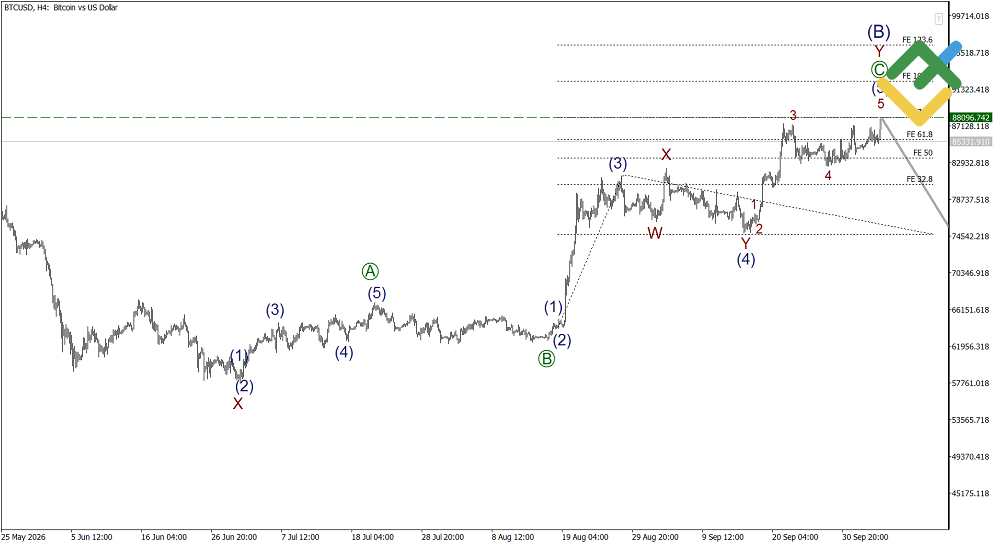This screenshot has width=1000, height=545.
Task: Click the '20 Sep 04:00' time axis label
Action: pos(795,537)
